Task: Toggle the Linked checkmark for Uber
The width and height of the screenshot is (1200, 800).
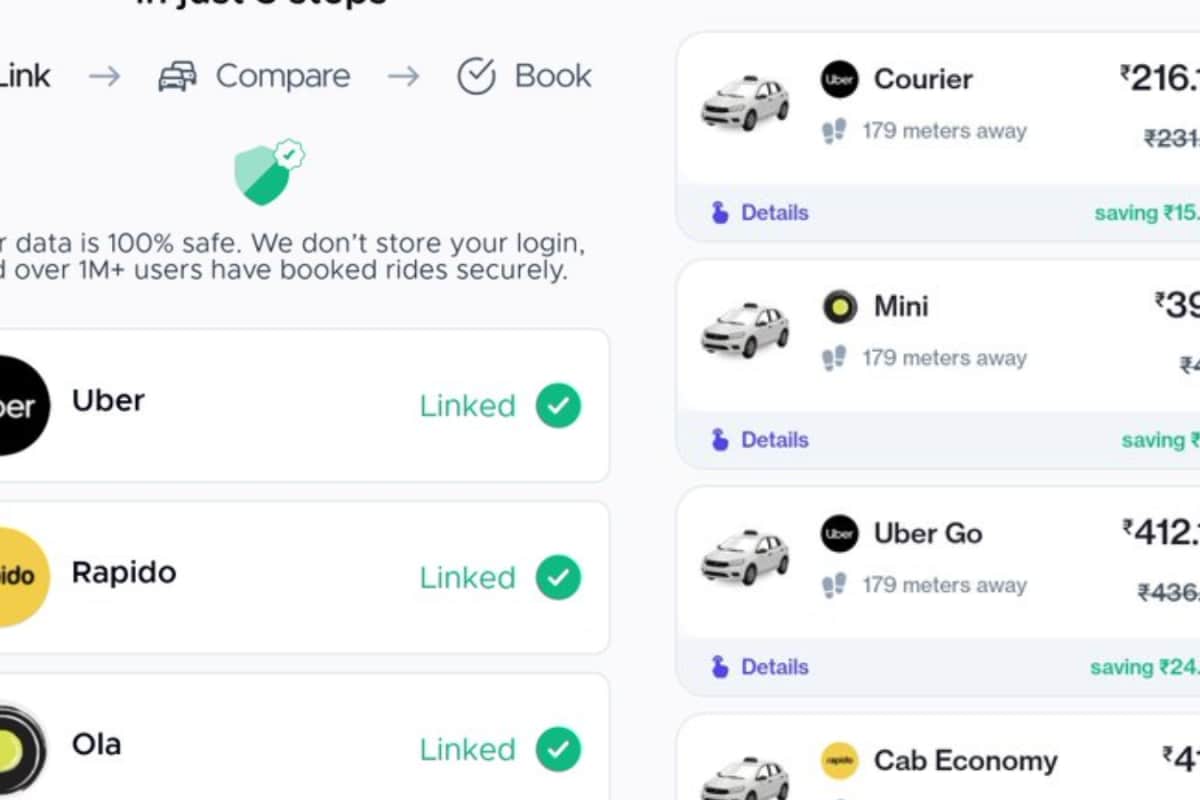Action: click(x=556, y=405)
